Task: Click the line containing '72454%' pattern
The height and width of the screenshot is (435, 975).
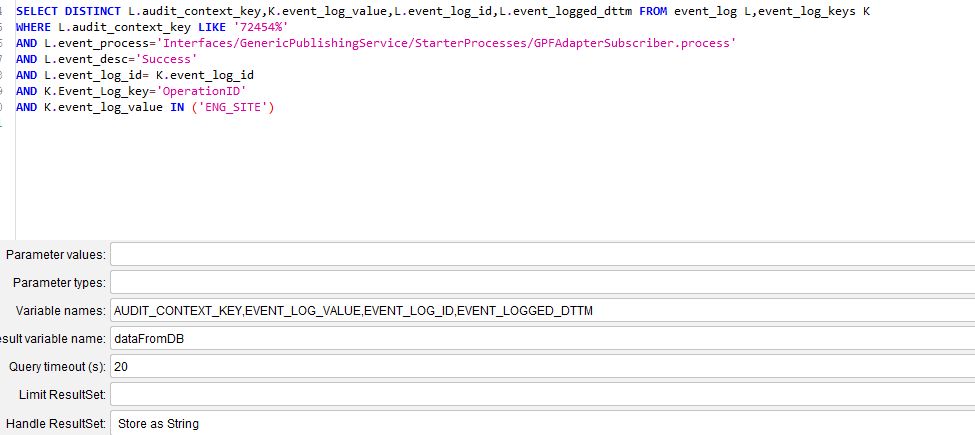Action: [152, 27]
